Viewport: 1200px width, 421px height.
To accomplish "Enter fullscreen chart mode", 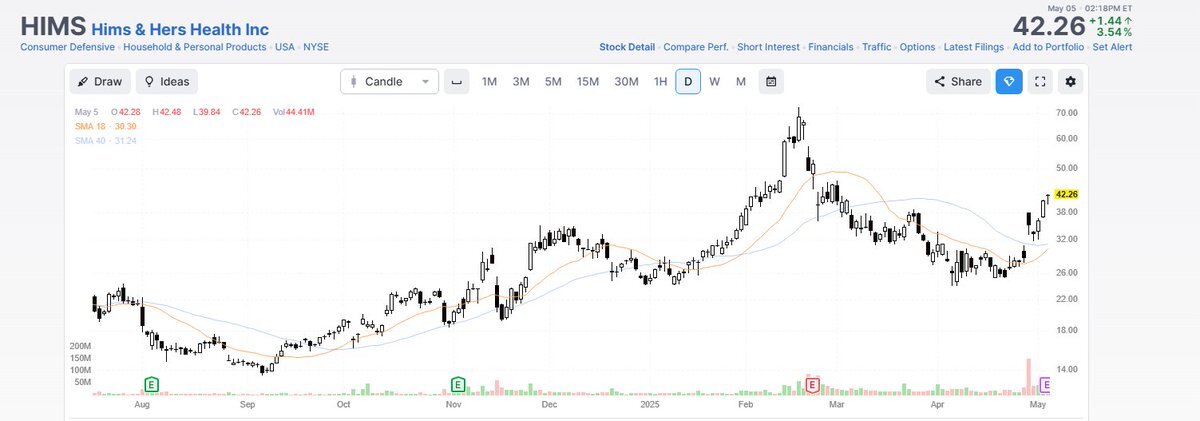I will (1040, 81).
